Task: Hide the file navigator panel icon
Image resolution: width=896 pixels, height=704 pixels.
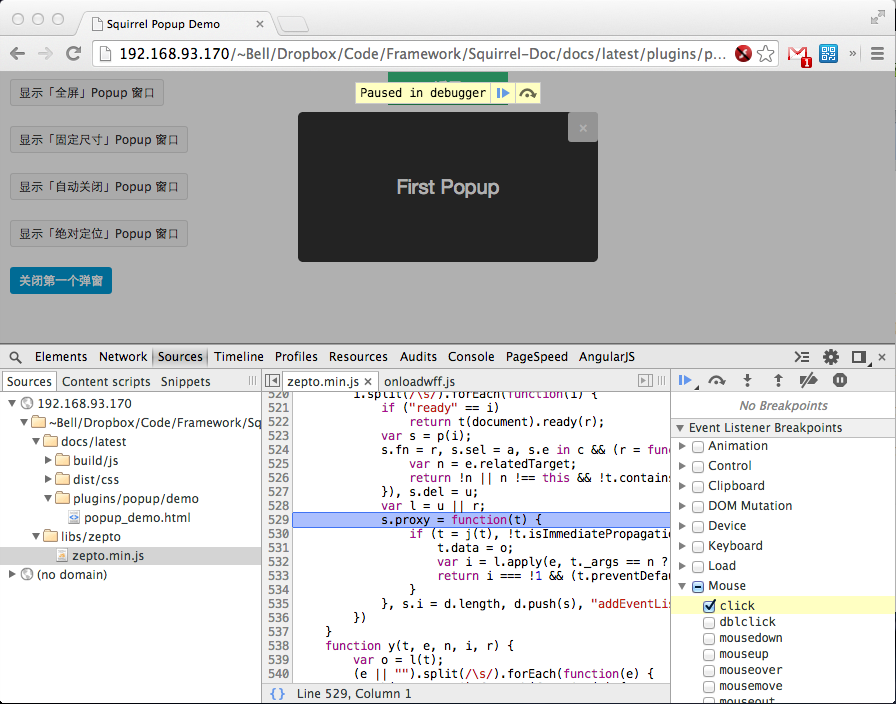Action: click(273, 381)
